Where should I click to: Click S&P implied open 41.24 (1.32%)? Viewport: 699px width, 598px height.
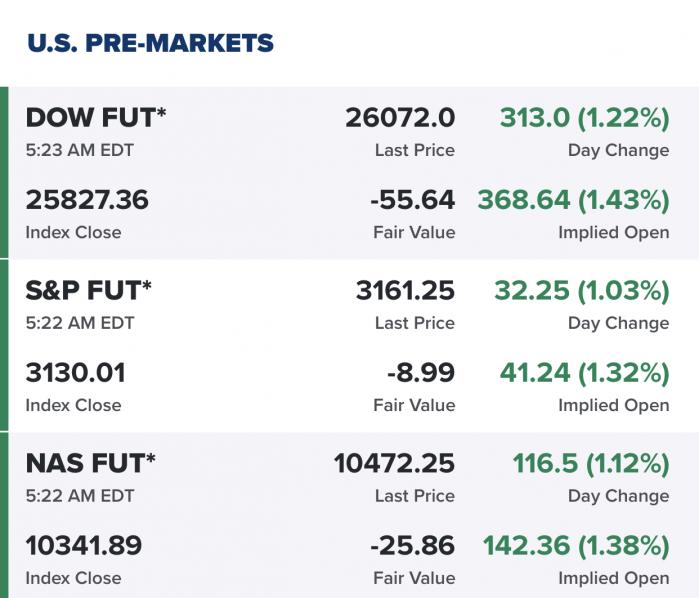point(584,373)
